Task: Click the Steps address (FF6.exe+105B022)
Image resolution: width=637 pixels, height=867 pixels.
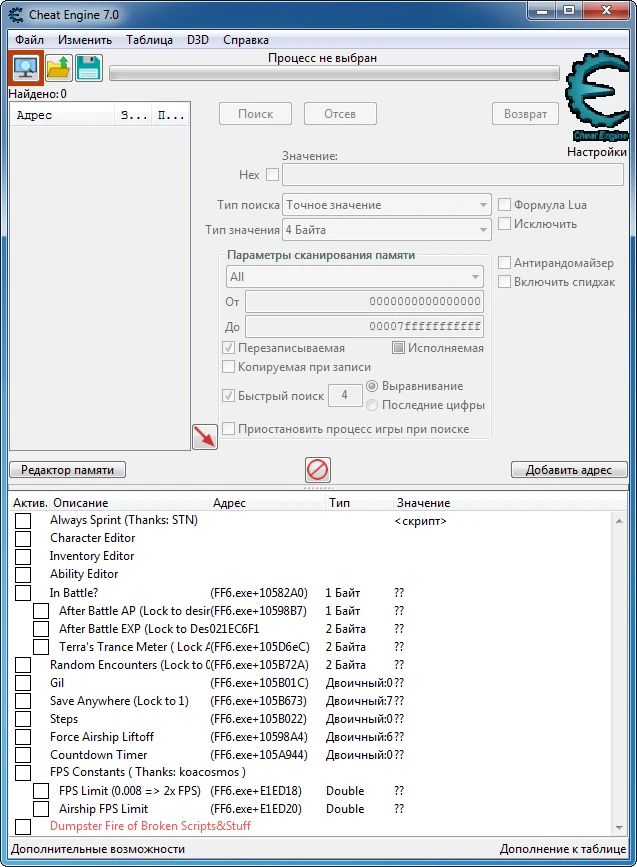Action: [258, 719]
